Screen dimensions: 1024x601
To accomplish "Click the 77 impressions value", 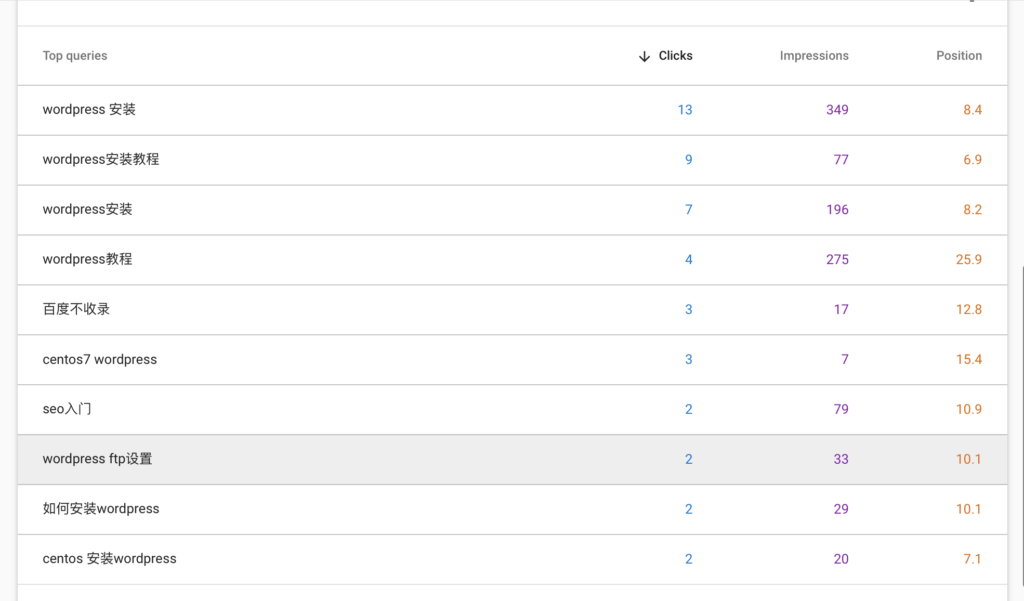I will [841, 160].
